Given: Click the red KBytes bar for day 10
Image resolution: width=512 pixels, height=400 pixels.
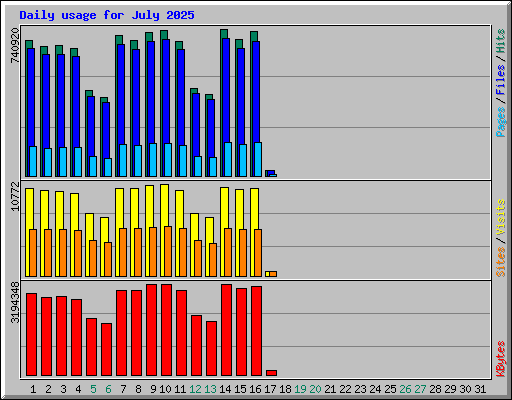Looking at the screenshot, I should (x=166, y=330).
